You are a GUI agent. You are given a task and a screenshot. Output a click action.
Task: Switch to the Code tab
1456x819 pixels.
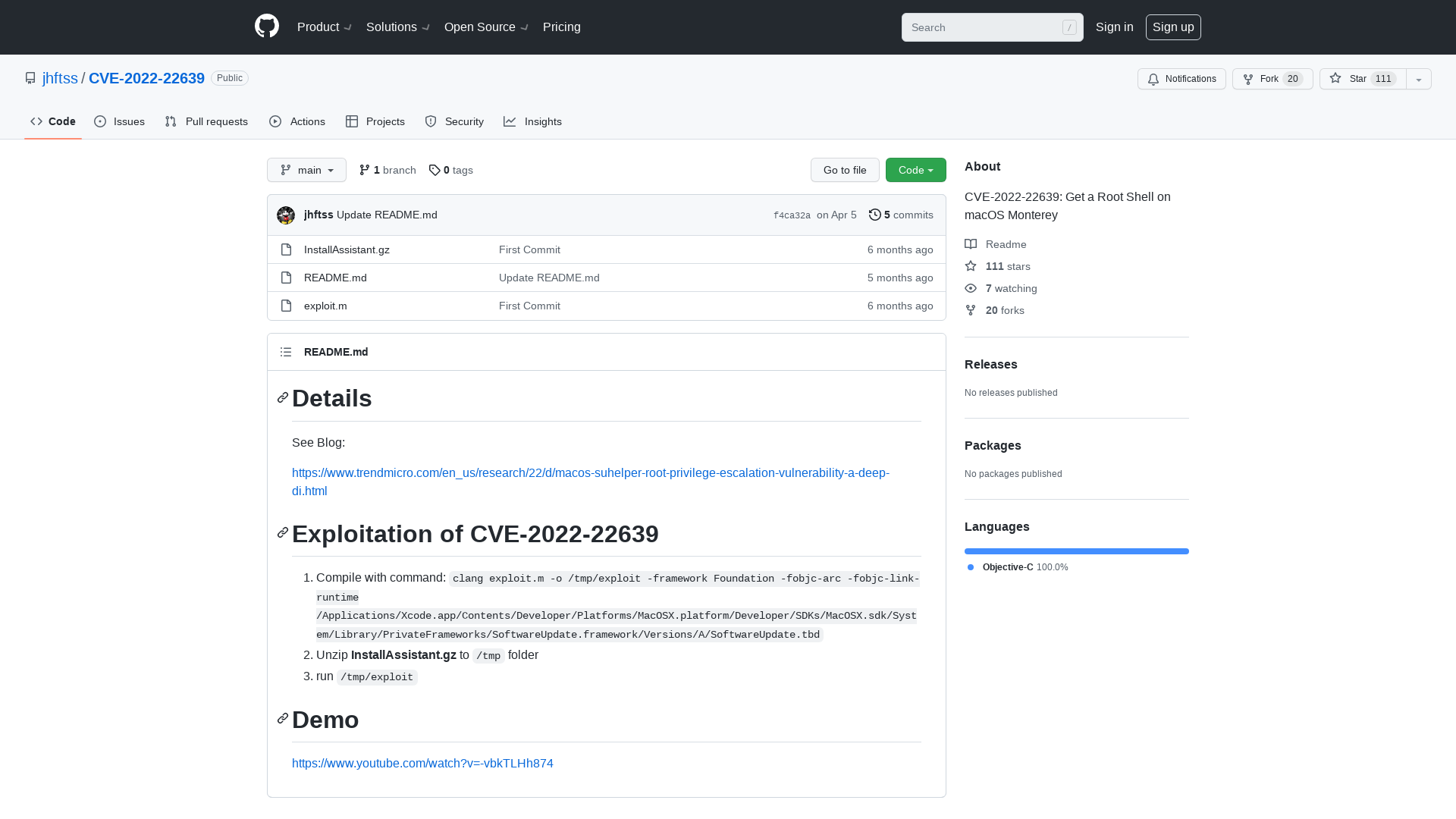(x=53, y=121)
